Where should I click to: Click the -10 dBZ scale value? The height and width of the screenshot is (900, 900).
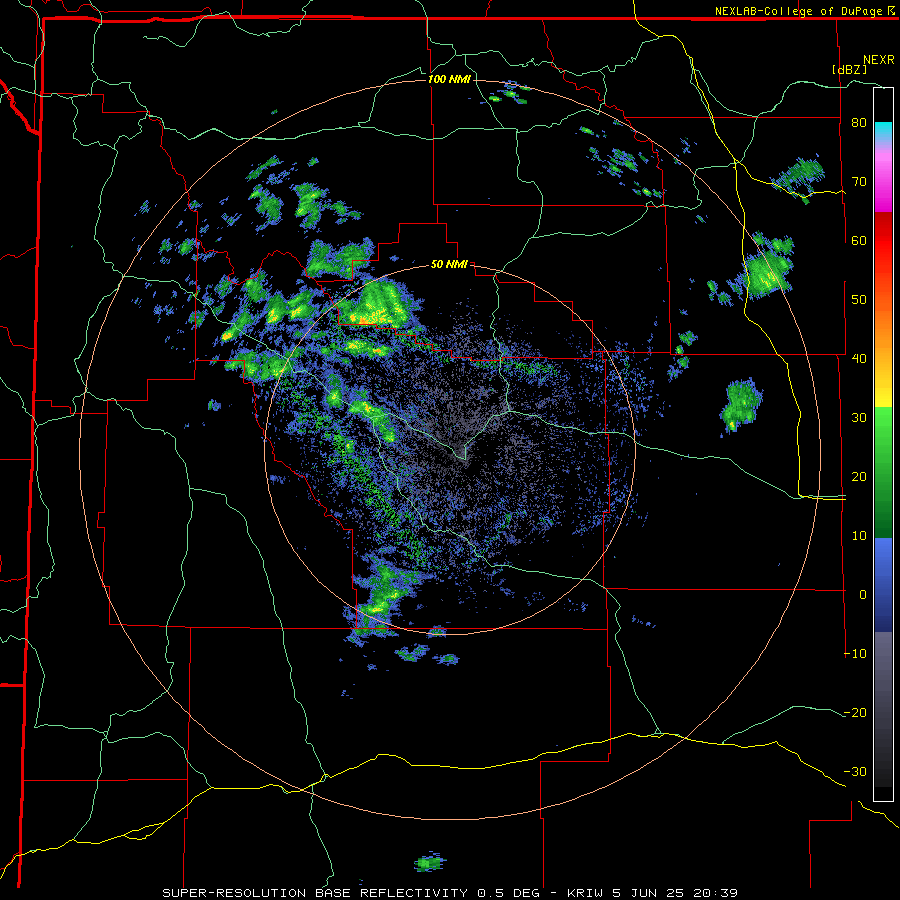(x=855, y=654)
